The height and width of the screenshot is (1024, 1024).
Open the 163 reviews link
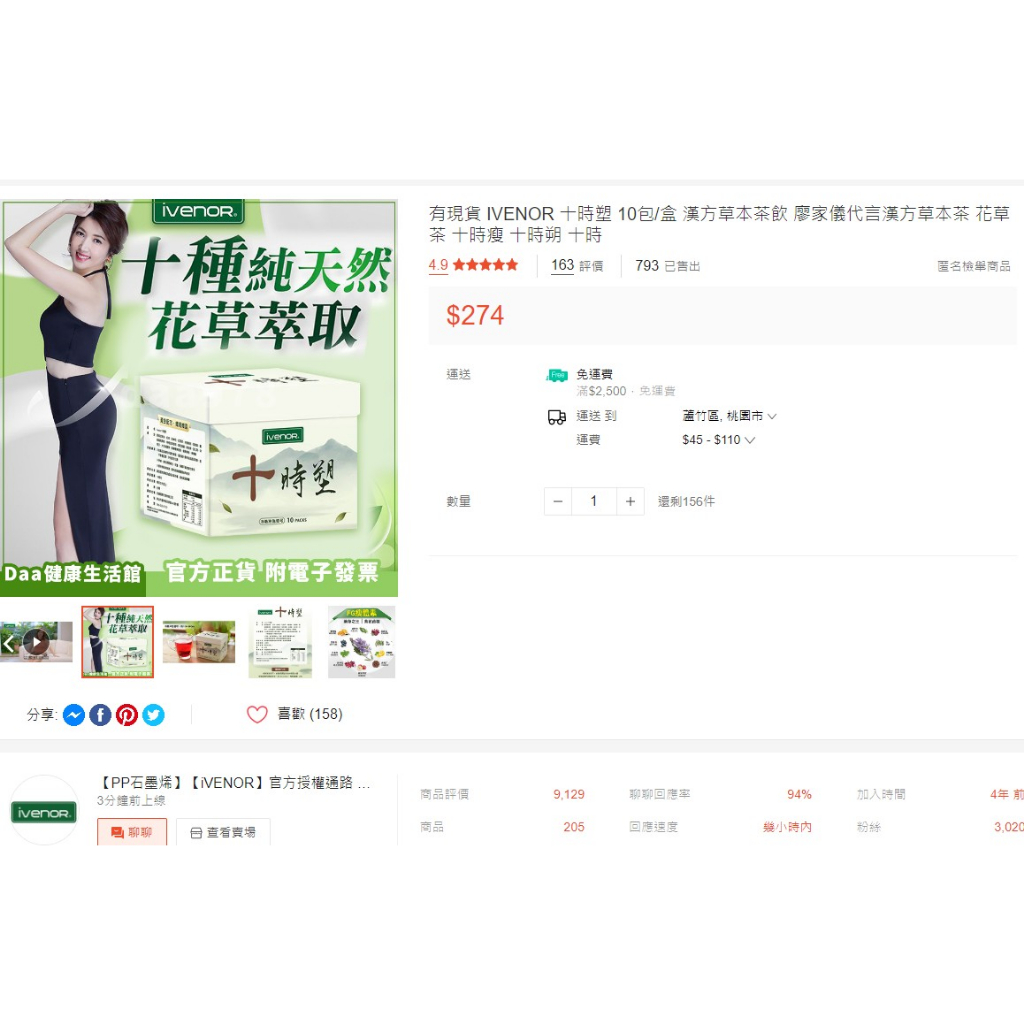pyautogui.click(x=577, y=266)
